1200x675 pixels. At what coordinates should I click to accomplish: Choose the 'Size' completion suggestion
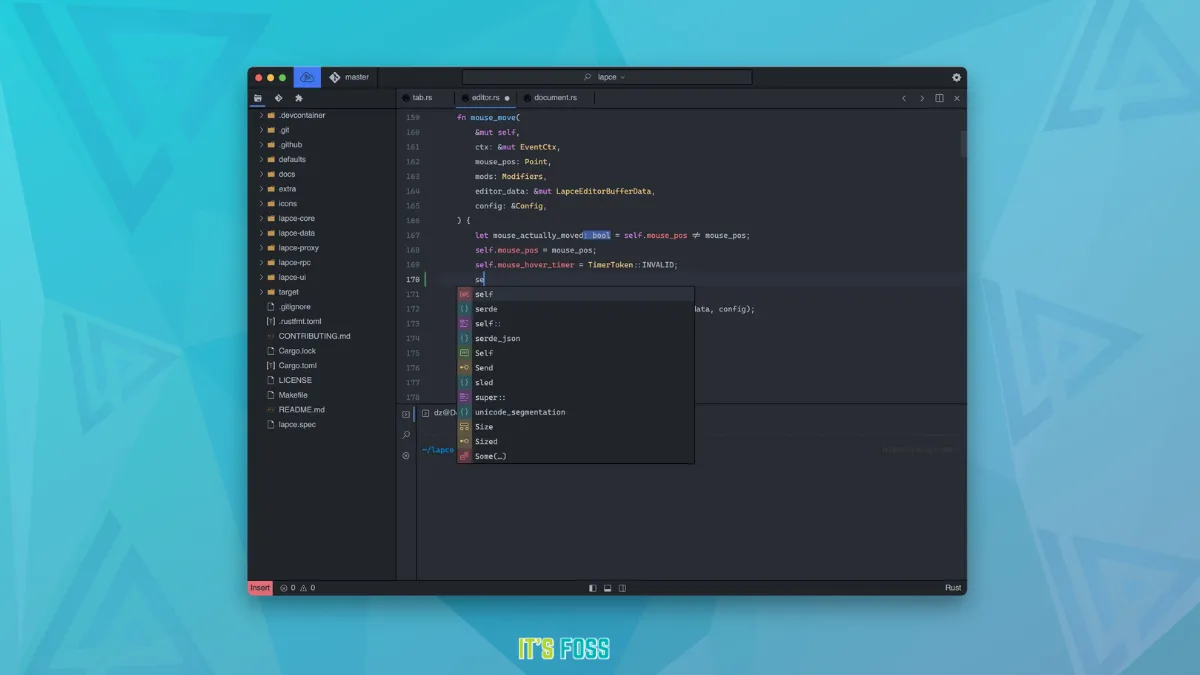click(575, 427)
